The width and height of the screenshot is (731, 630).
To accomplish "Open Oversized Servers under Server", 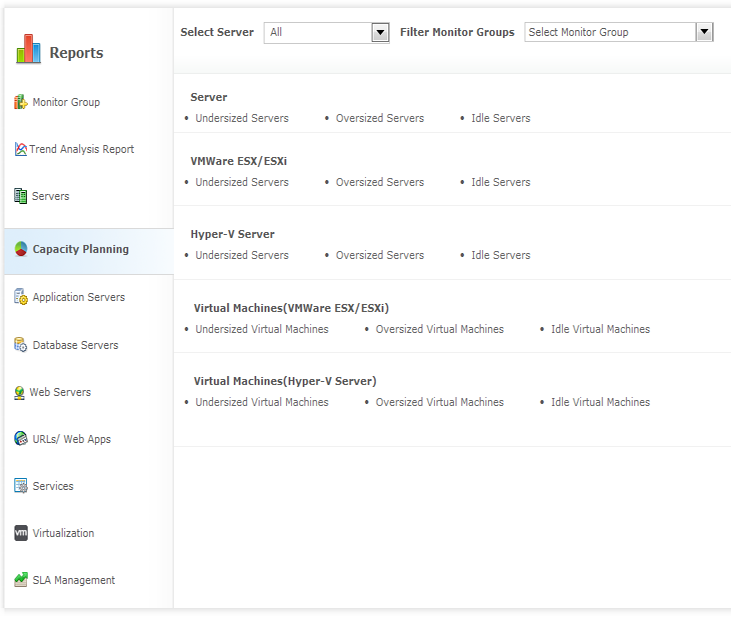I will coord(380,118).
